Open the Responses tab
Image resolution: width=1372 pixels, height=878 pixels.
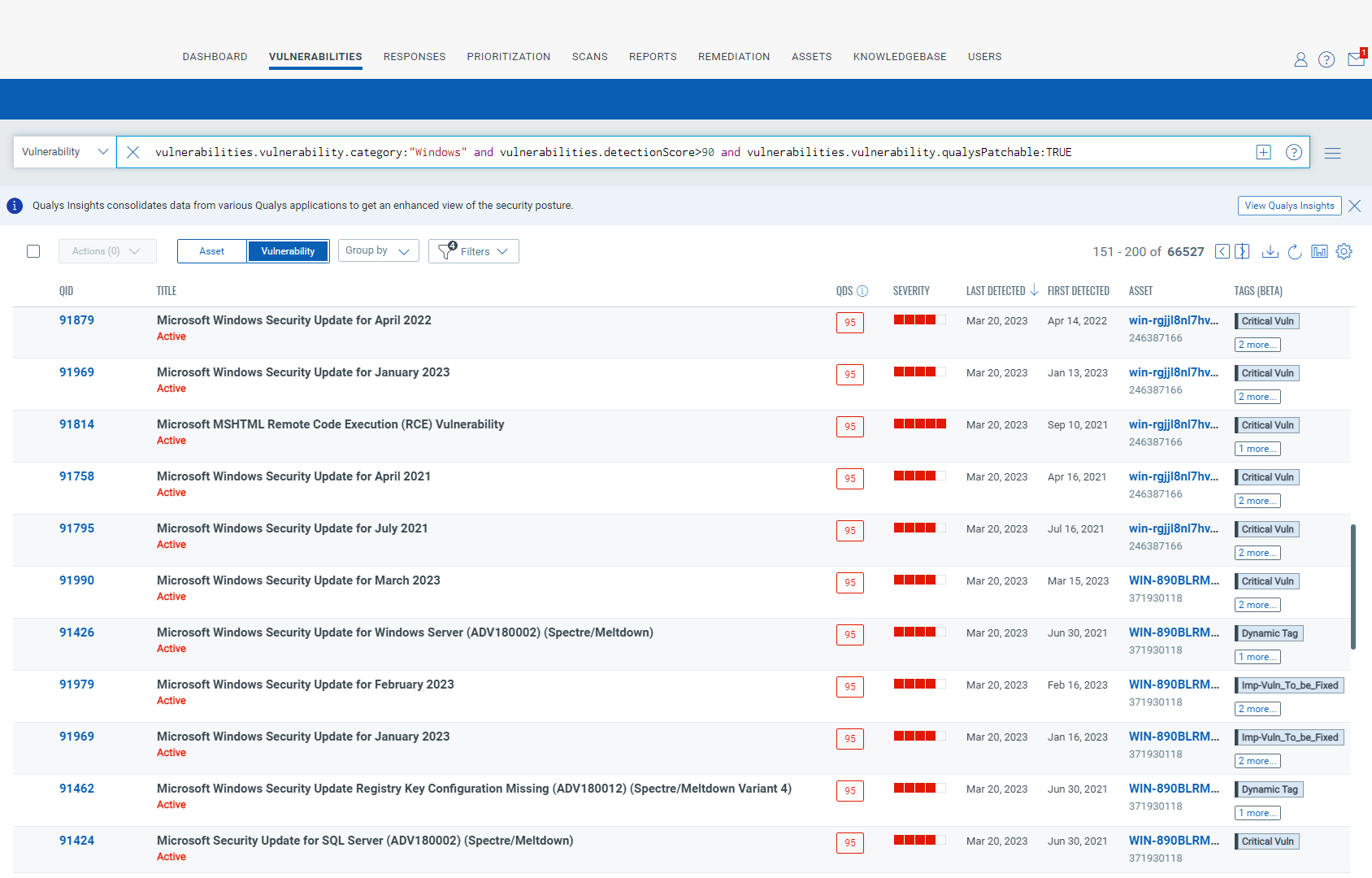415,57
